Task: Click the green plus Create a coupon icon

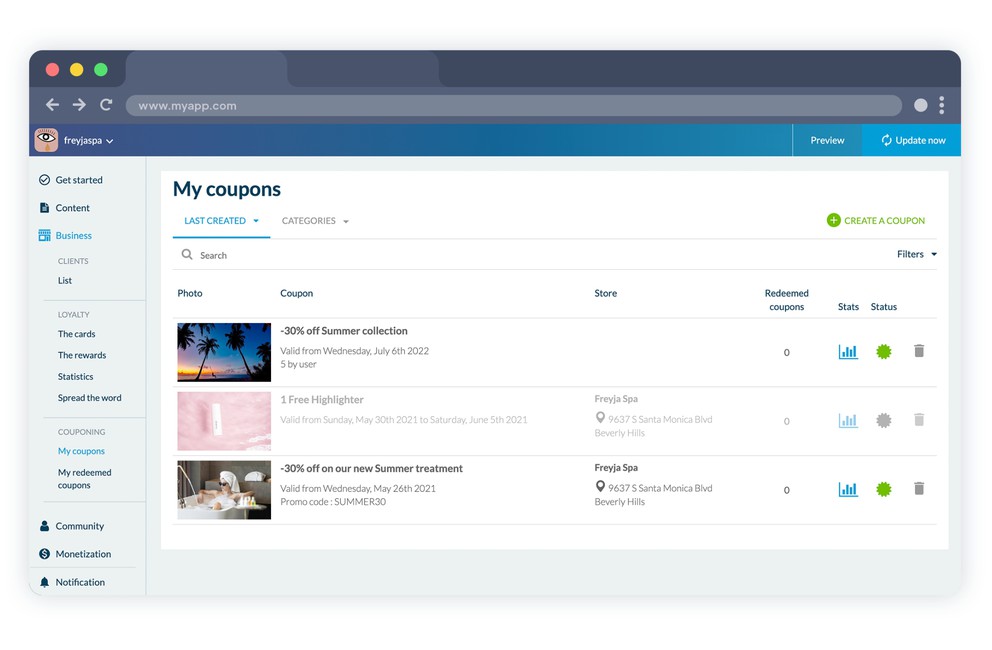Action: point(834,221)
